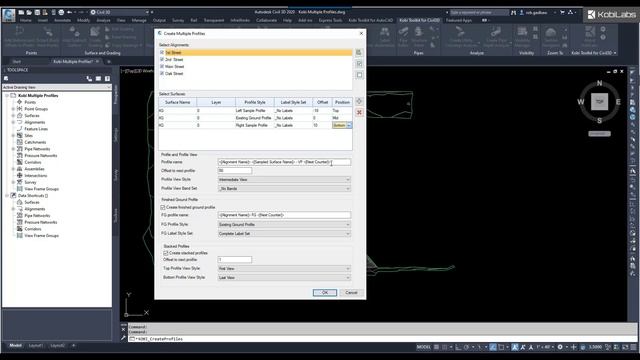
Task: Click the Cancel button in Create Multiple Profiles
Action: pyautogui.click(x=351, y=293)
